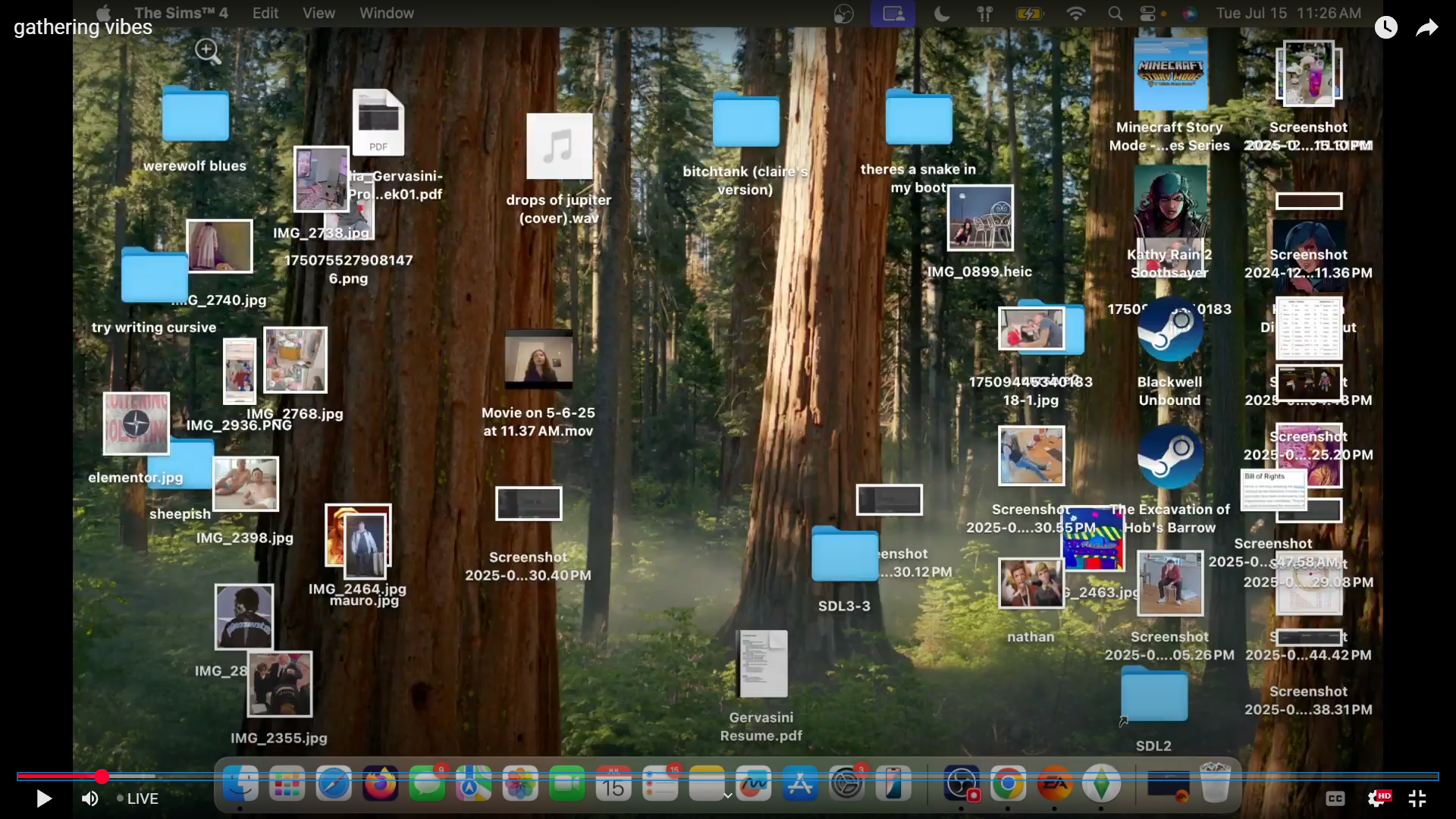Toggle closed captions on the player
This screenshot has height=819, width=1456.
pyautogui.click(x=1335, y=799)
